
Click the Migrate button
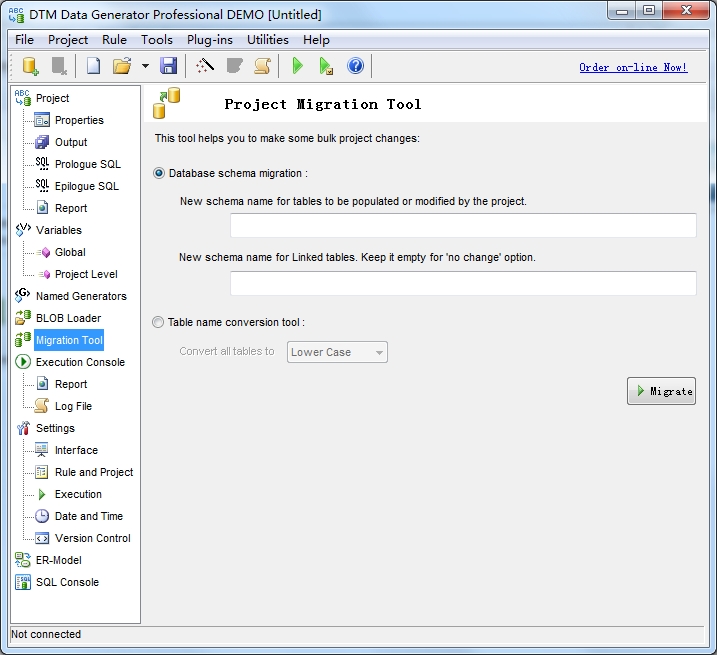click(661, 391)
